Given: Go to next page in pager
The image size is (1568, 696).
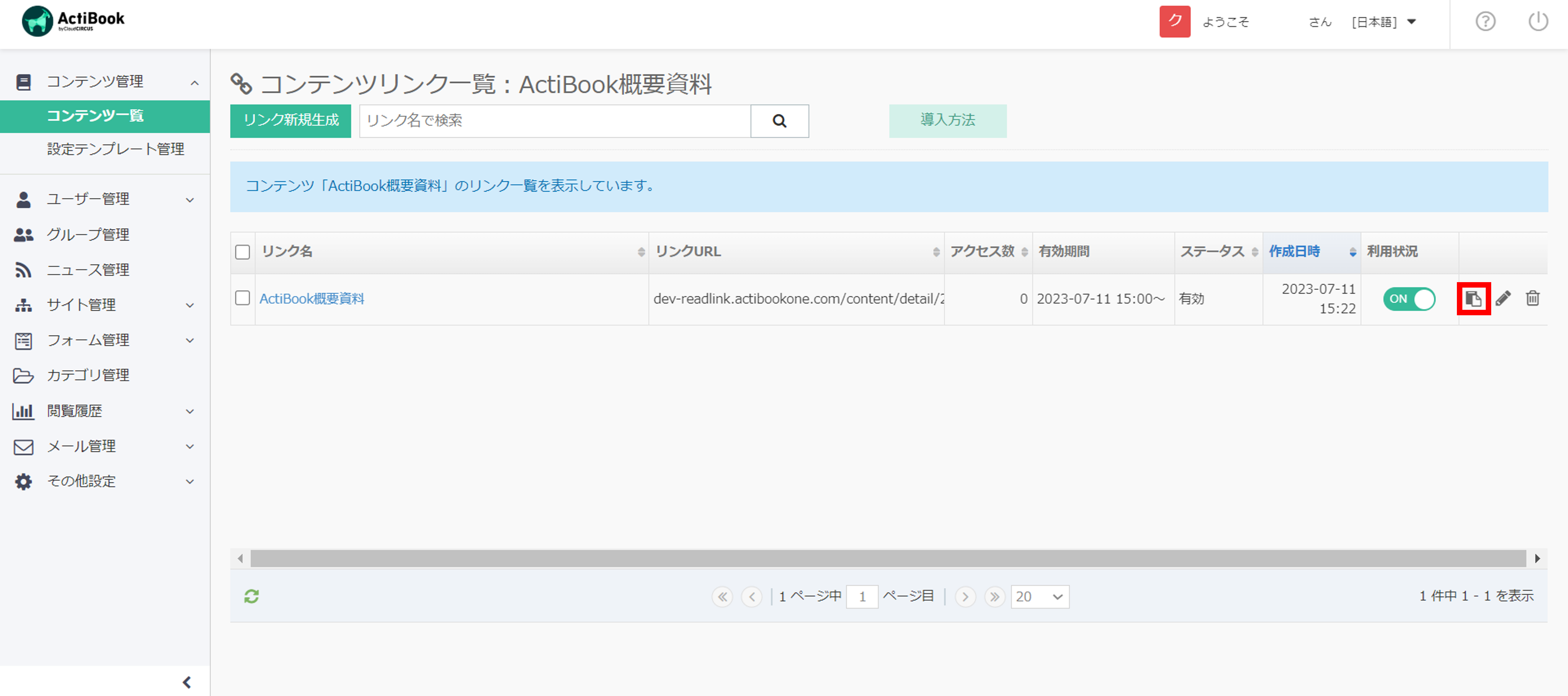Looking at the screenshot, I should pos(965,597).
